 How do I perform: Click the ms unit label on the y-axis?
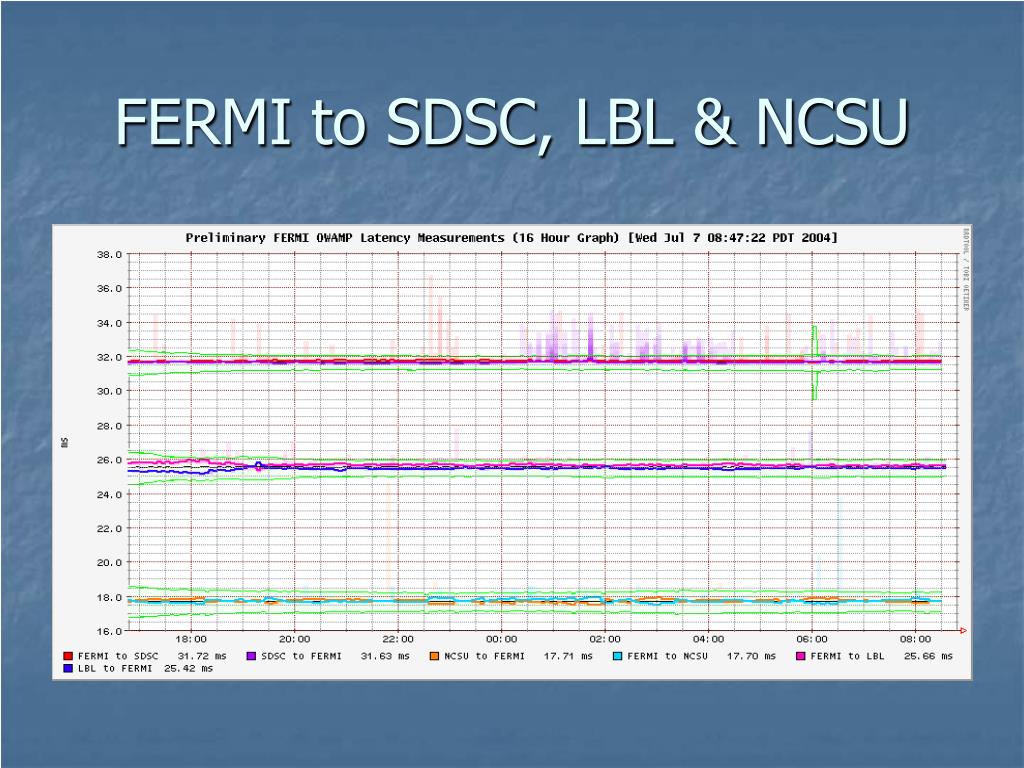click(x=64, y=442)
